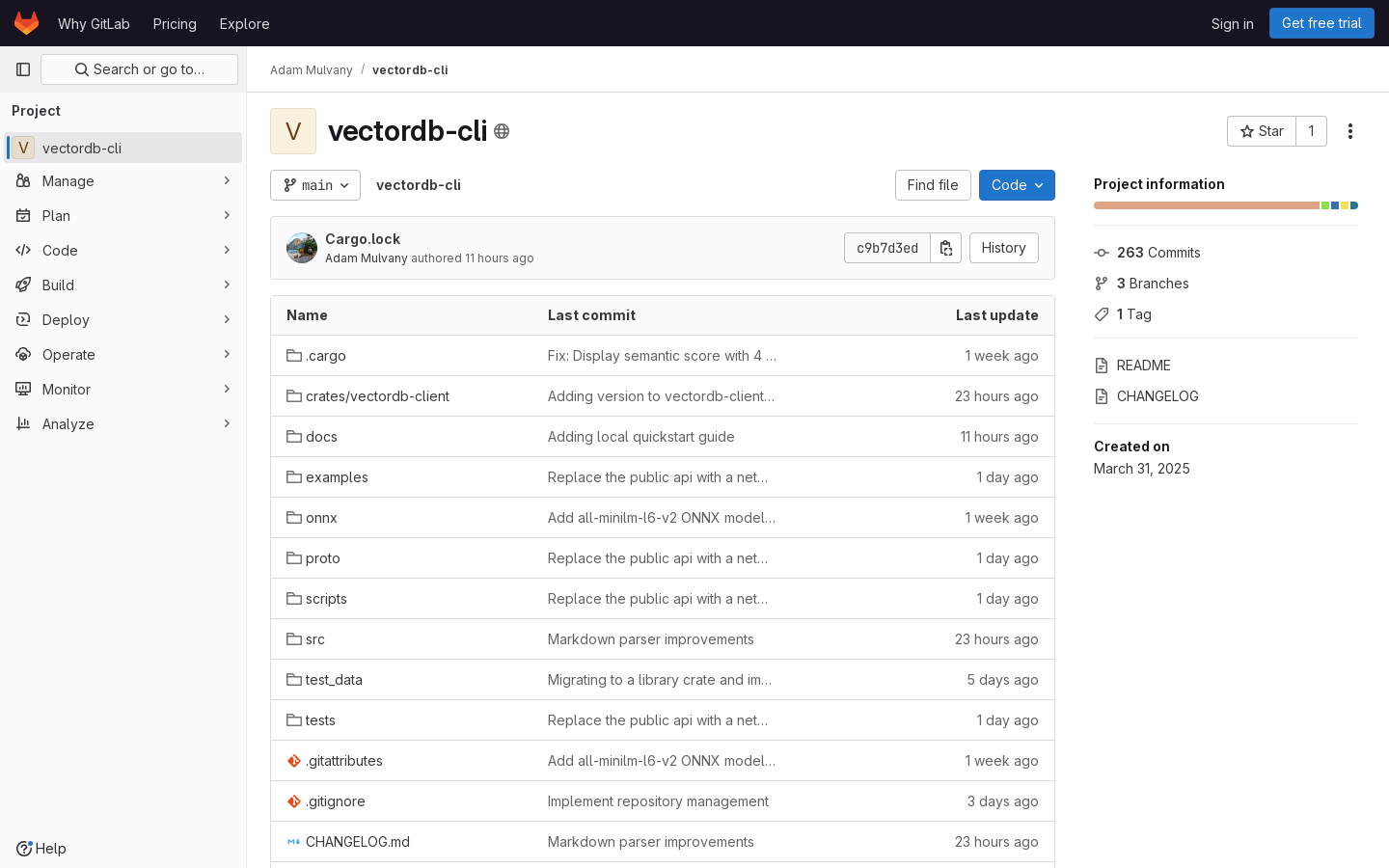The image size is (1389, 868).
Task: Click Sign in link
Action: pyautogui.click(x=1233, y=23)
